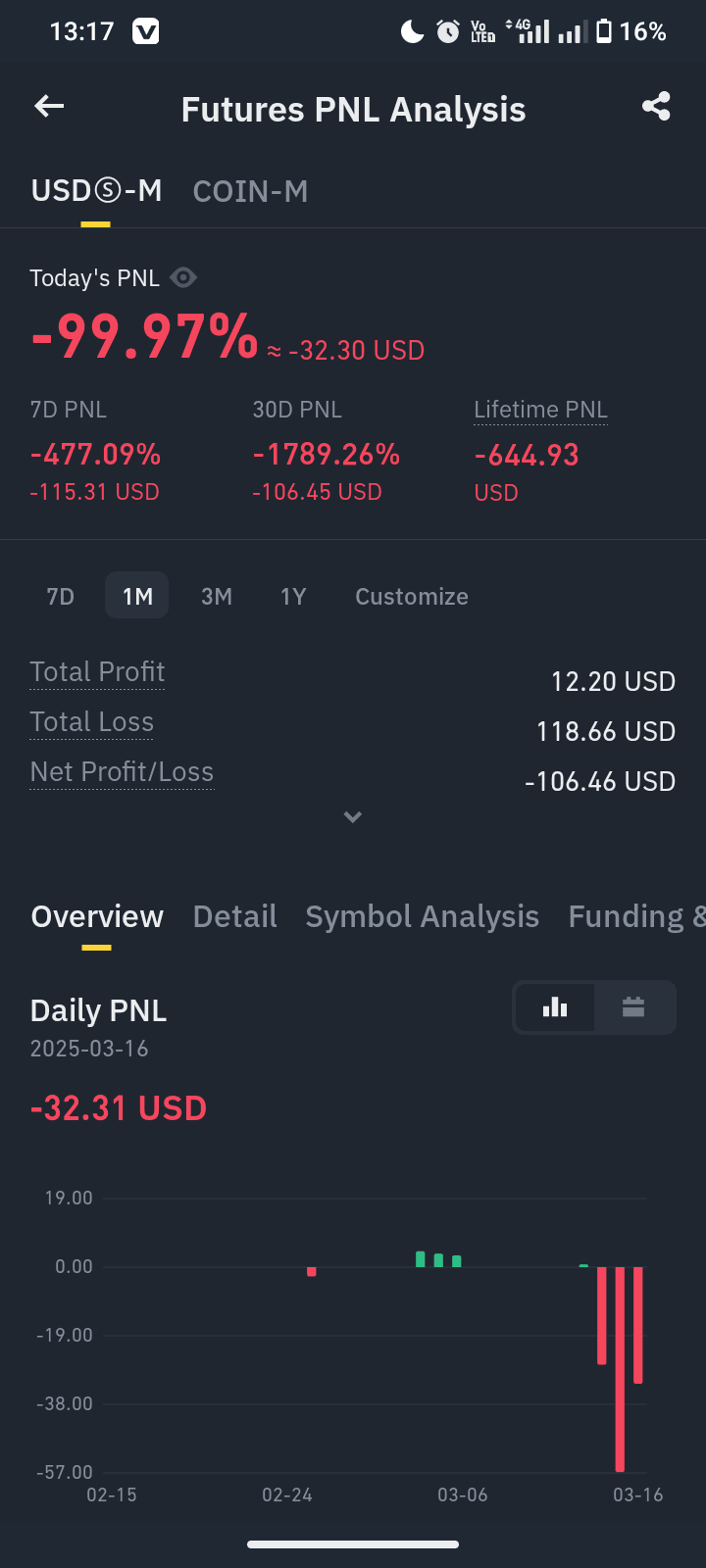Expand profit details chevron
706x1568 pixels.
click(353, 816)
